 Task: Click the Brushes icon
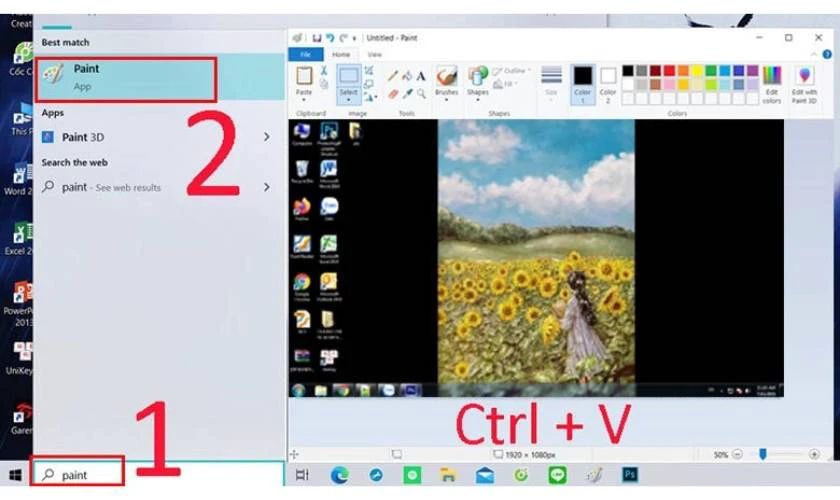pos(446,76)
